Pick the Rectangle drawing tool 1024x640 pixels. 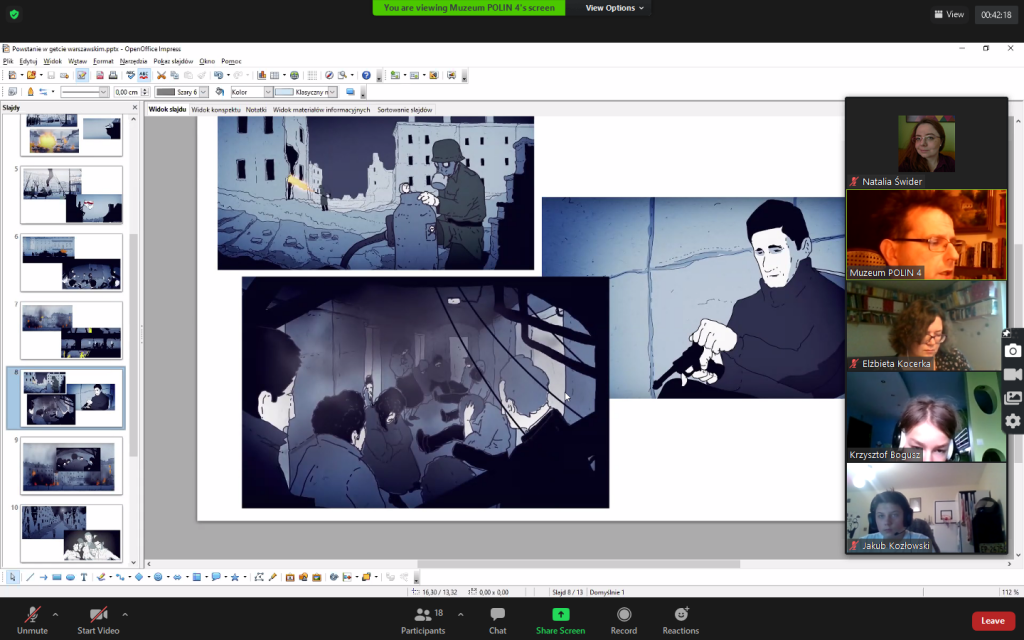point(57,577)
